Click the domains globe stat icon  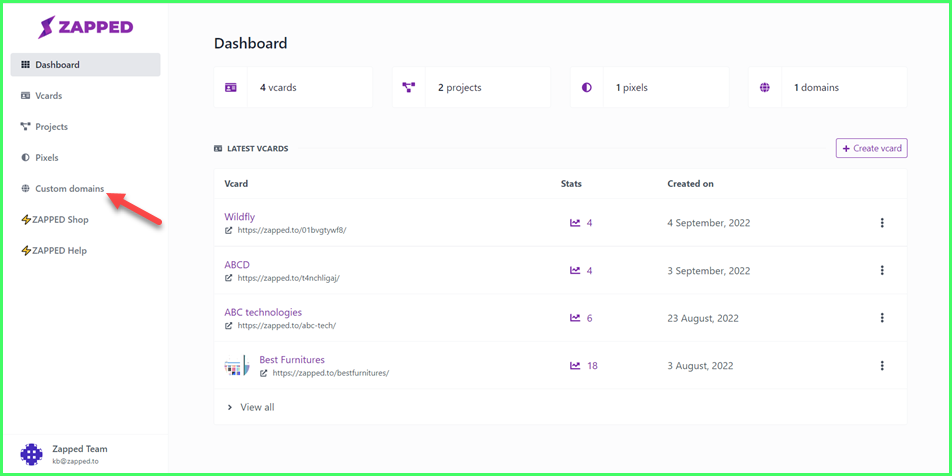click(x=764, y=87)
